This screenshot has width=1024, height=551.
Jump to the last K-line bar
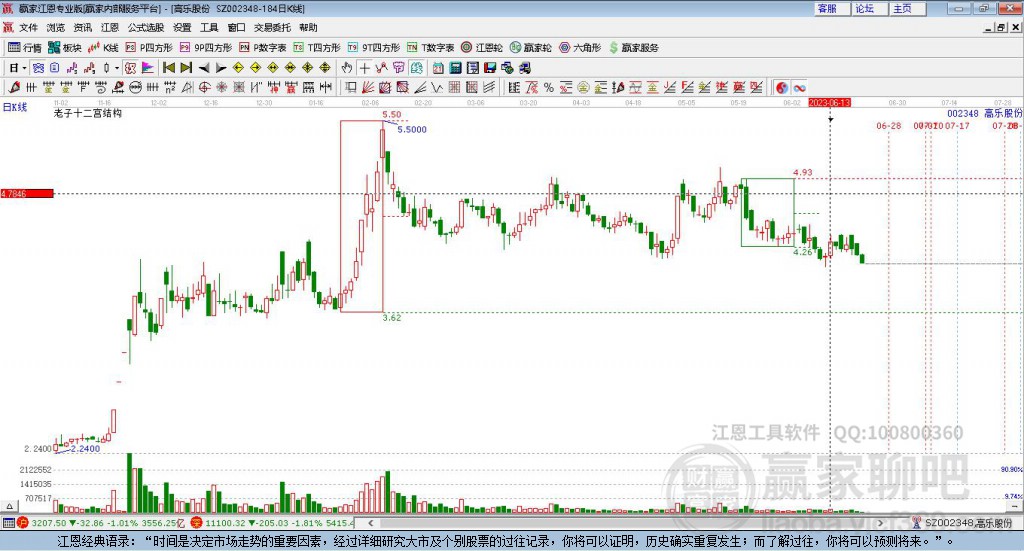tap(186, 68)
